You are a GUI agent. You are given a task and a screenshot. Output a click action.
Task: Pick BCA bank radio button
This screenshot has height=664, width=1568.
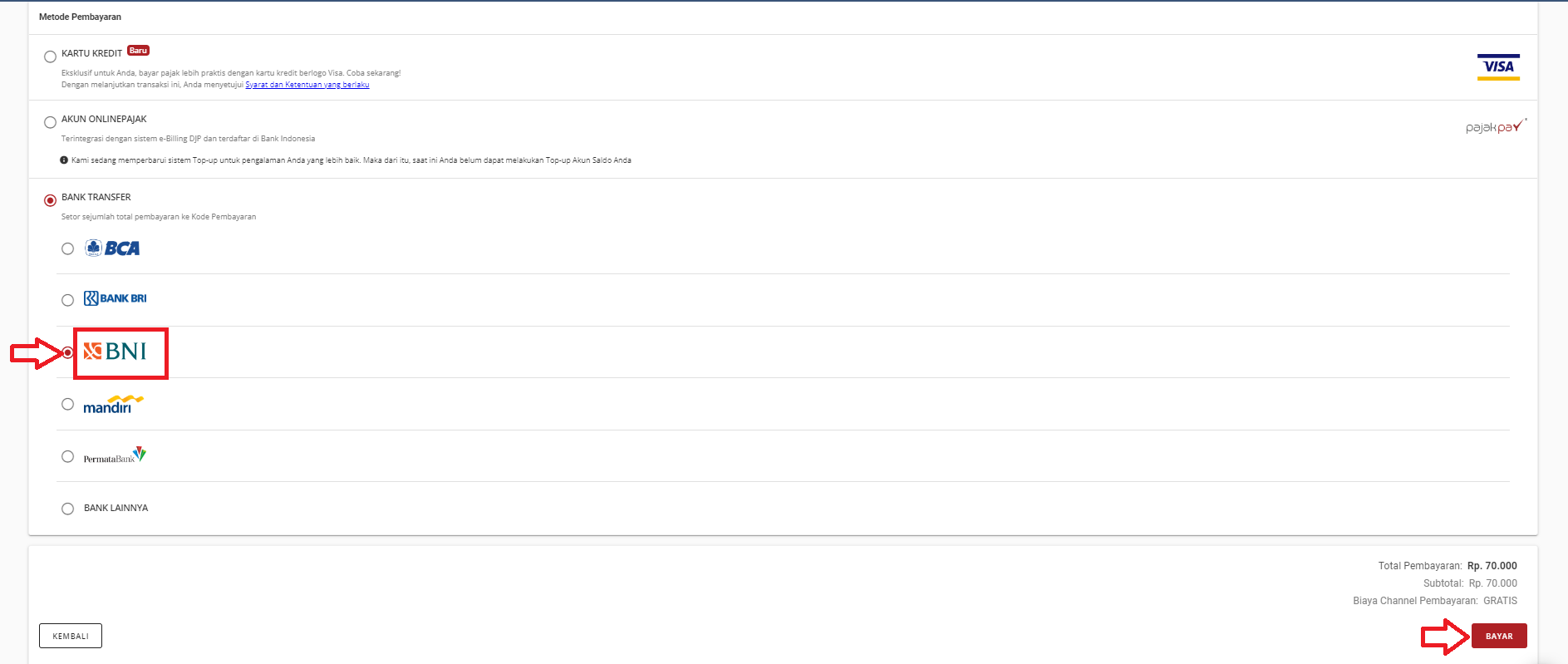point(67,248)
